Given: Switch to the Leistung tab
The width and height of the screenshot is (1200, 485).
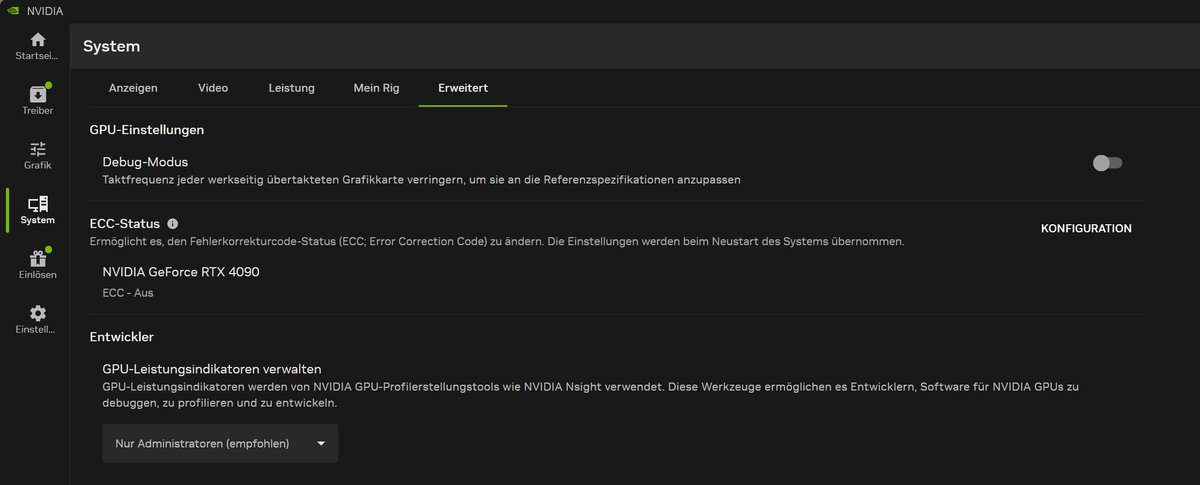Looking at the screenshot, I should click(x=291, y=88).
